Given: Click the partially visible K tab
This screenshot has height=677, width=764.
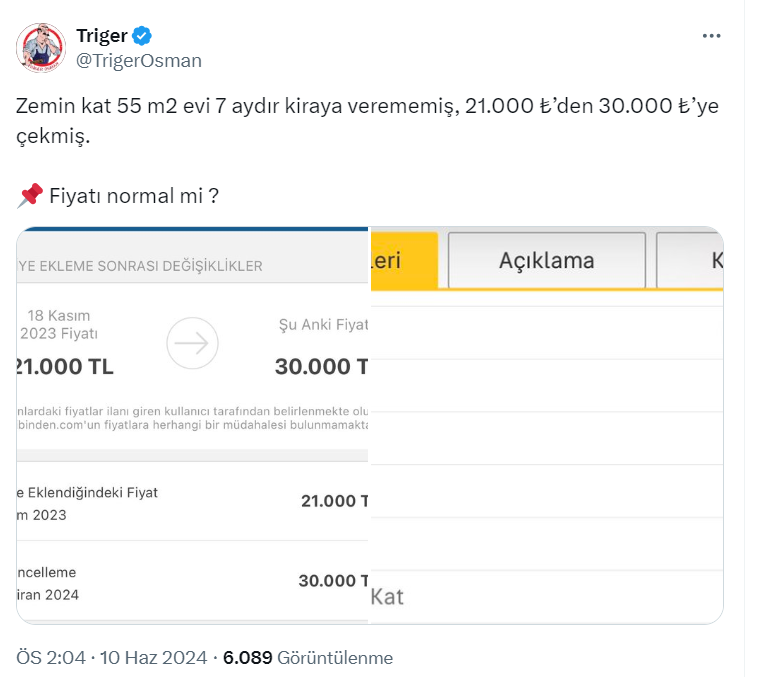Looking at the screenshot, I should (x=692, y=261).
